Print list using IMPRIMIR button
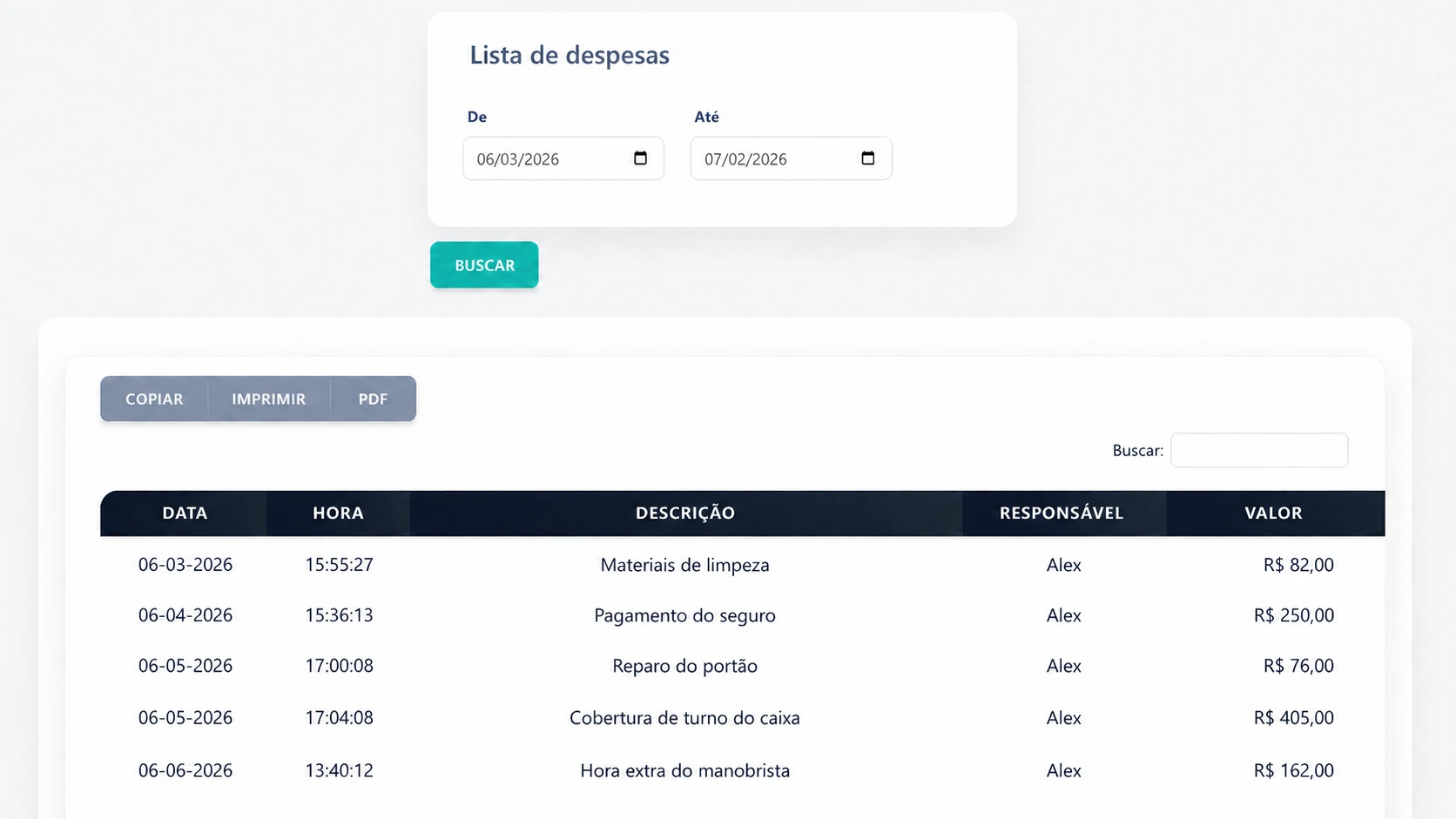Viewport: 1456px width, 819px height. (x=269, y=399)
